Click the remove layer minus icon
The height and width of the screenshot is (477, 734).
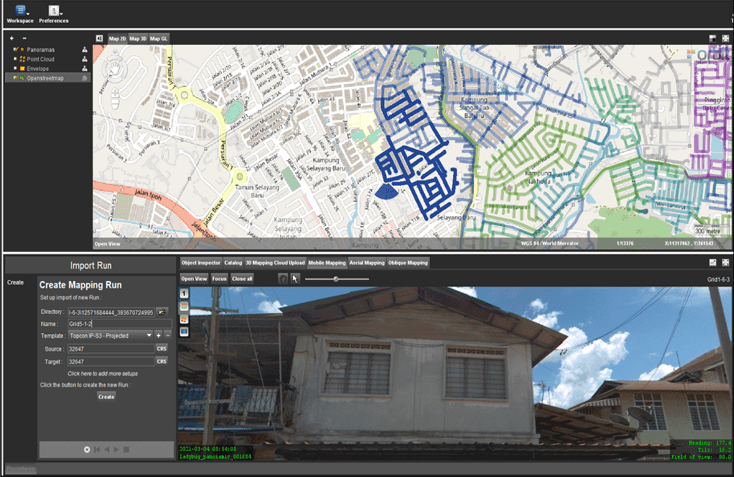coord(24,38)
